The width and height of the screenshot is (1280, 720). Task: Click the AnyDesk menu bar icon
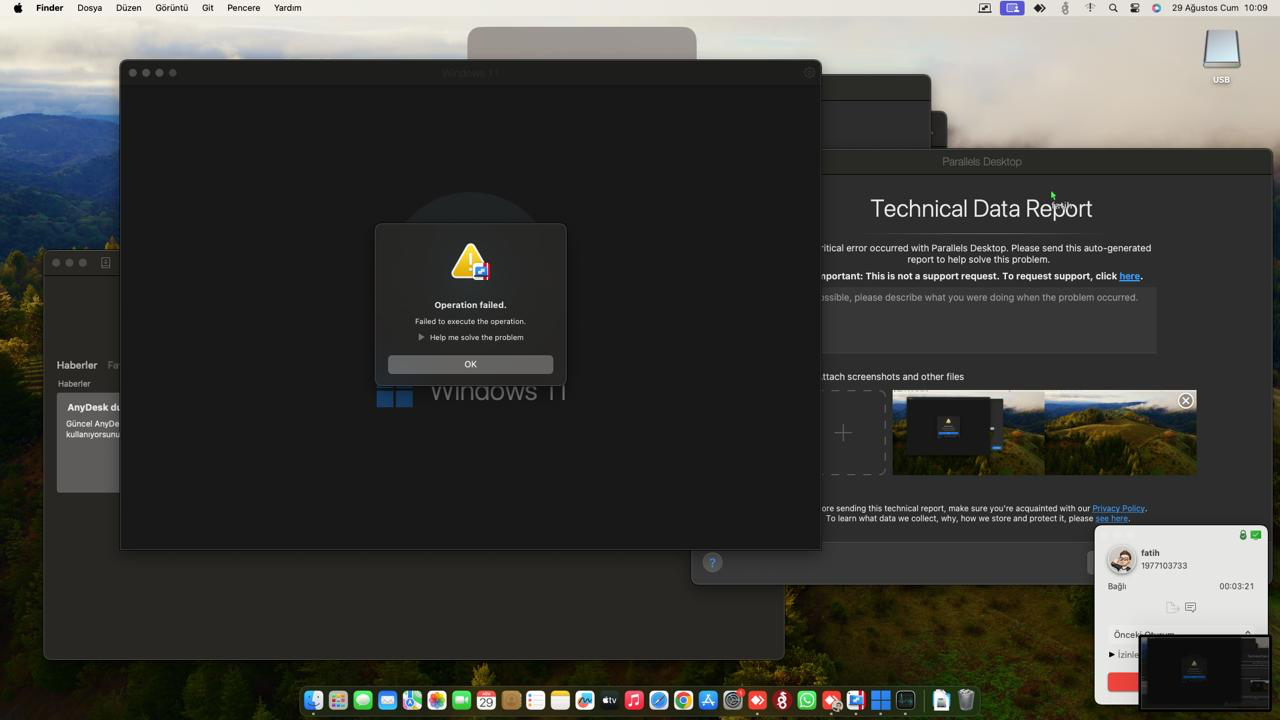point(1039,8)
